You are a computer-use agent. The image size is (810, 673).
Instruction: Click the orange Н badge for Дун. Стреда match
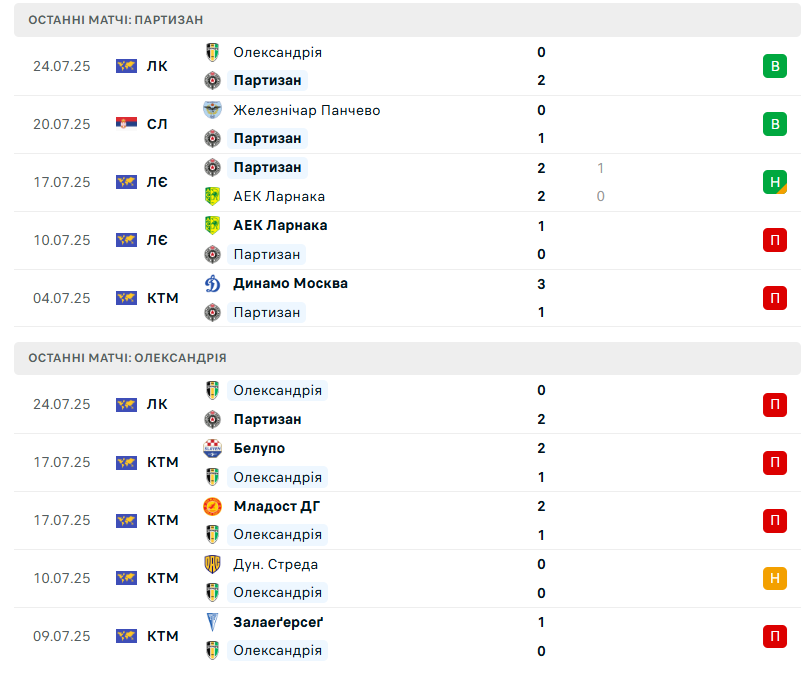click(x=774, y=578)
